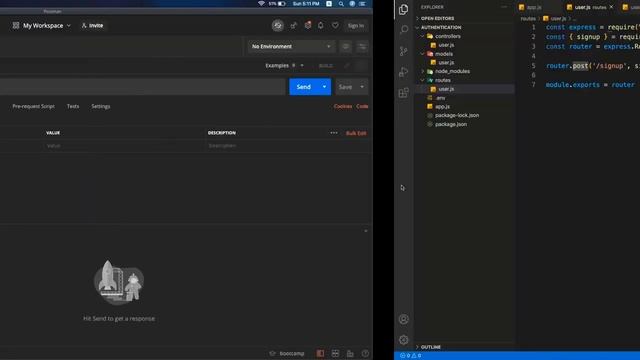
Task: Open the manage environments settings icon
Action: pyautogui.click(x=362, y=47)
